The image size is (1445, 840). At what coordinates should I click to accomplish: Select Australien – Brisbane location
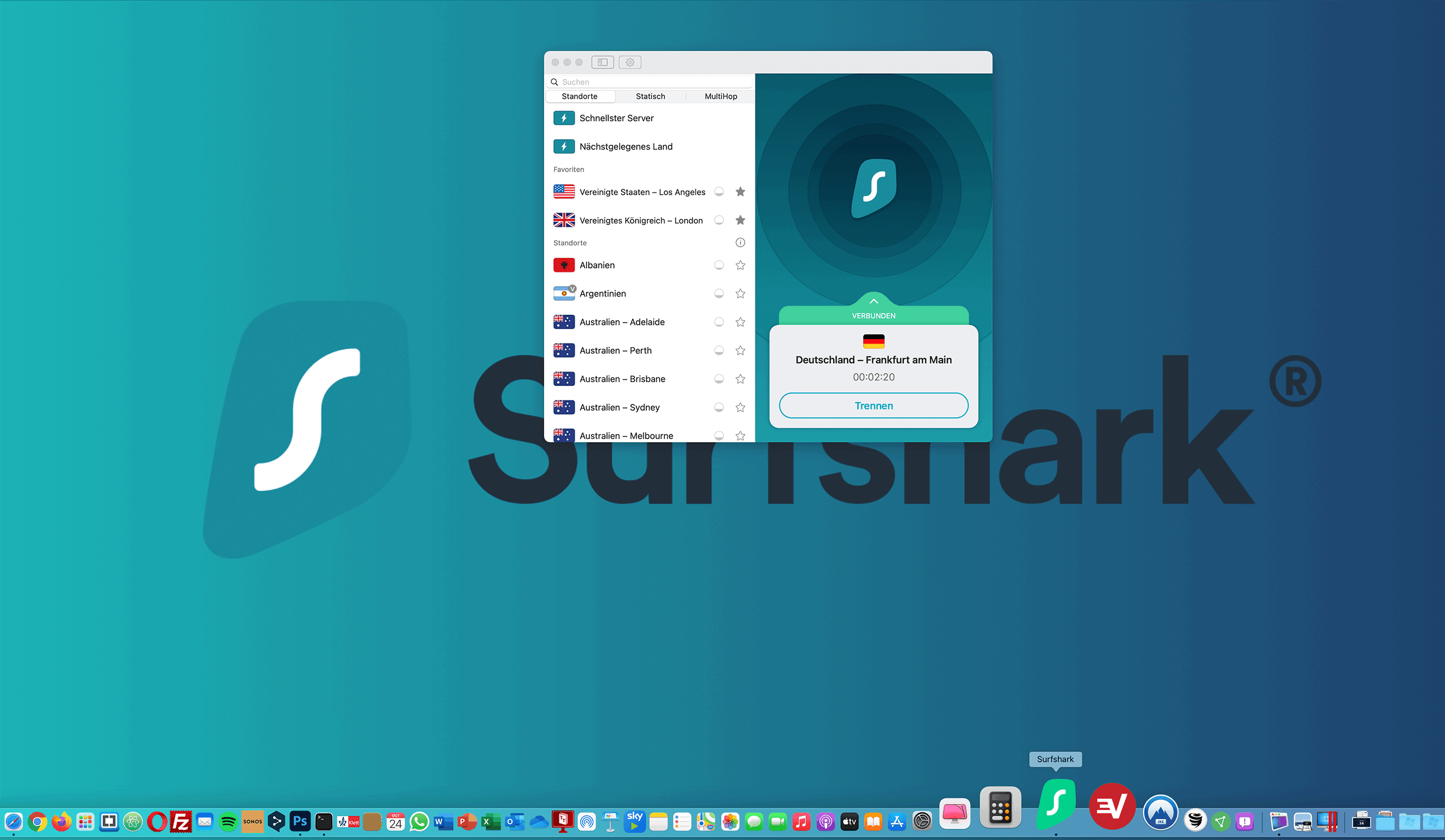pos(649,379)
